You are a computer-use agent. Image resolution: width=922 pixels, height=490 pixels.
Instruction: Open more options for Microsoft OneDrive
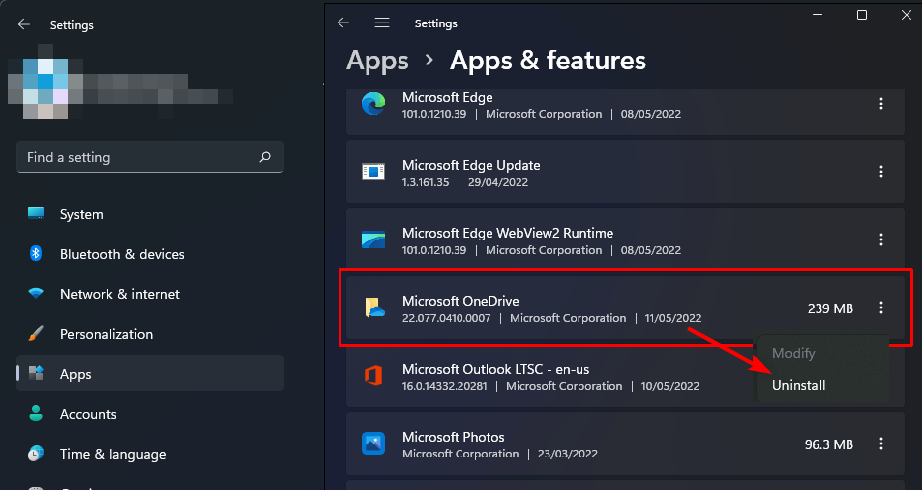(881, 308)
